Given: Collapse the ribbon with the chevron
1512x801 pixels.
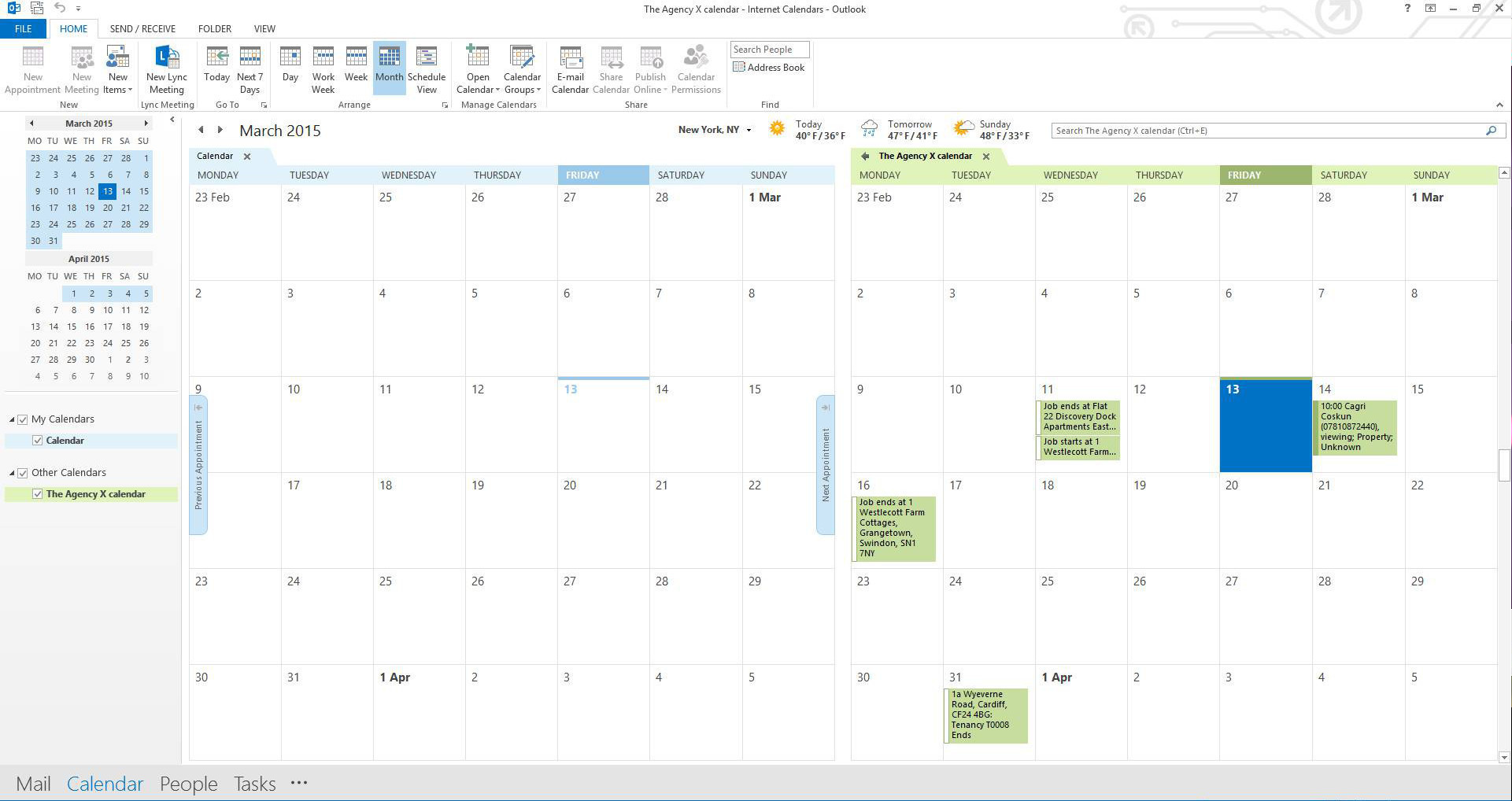Looking at the screenshot, I should tap(1499, 105).
